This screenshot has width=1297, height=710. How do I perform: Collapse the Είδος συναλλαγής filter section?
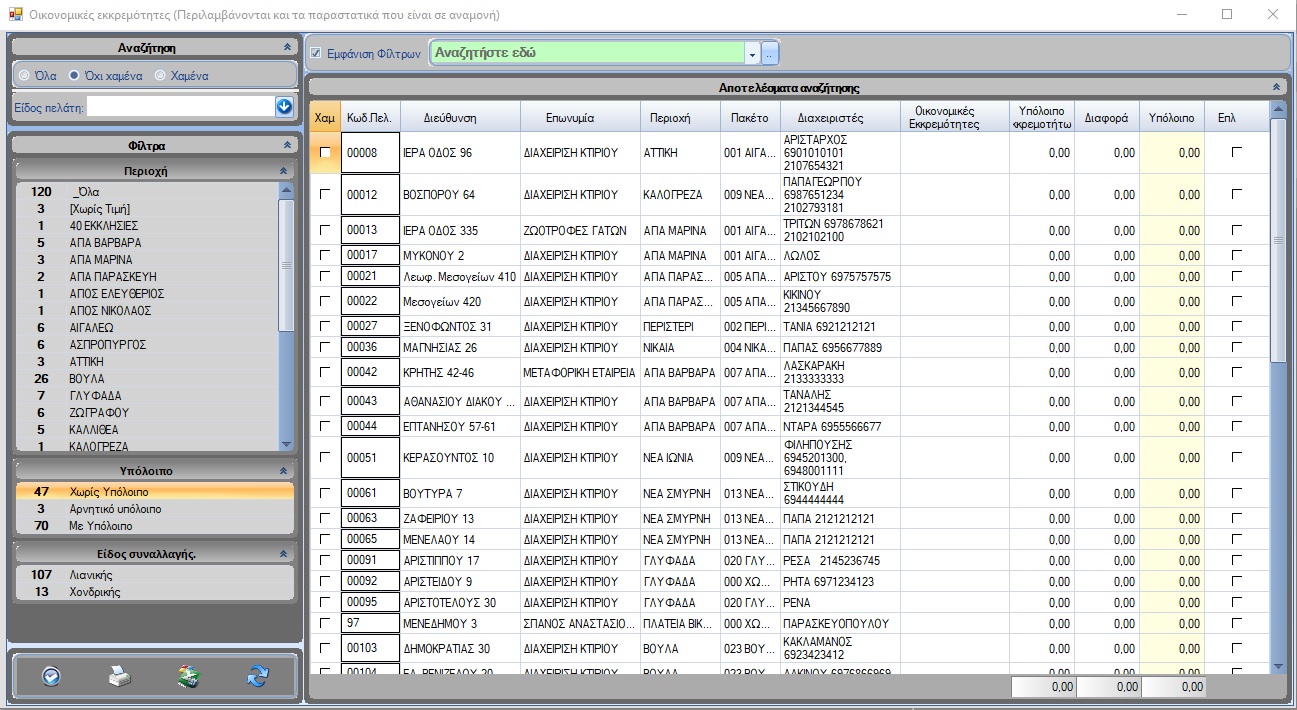tap(284, 554)
